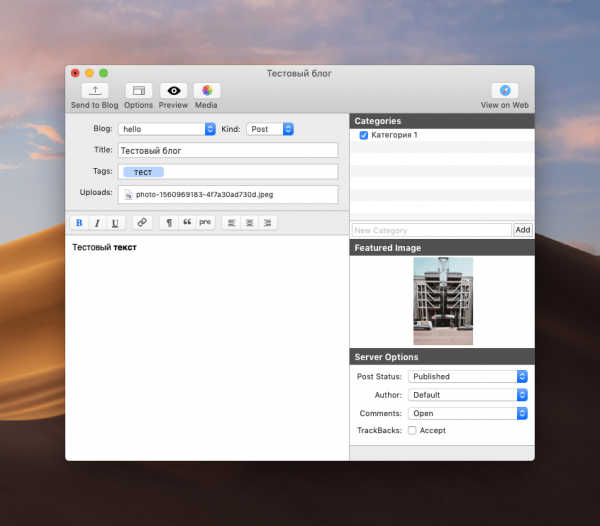The height and width of the screenshot is (526, 600).
Task: Open the Post Status dropdown
Action: (x=468, y=376)
